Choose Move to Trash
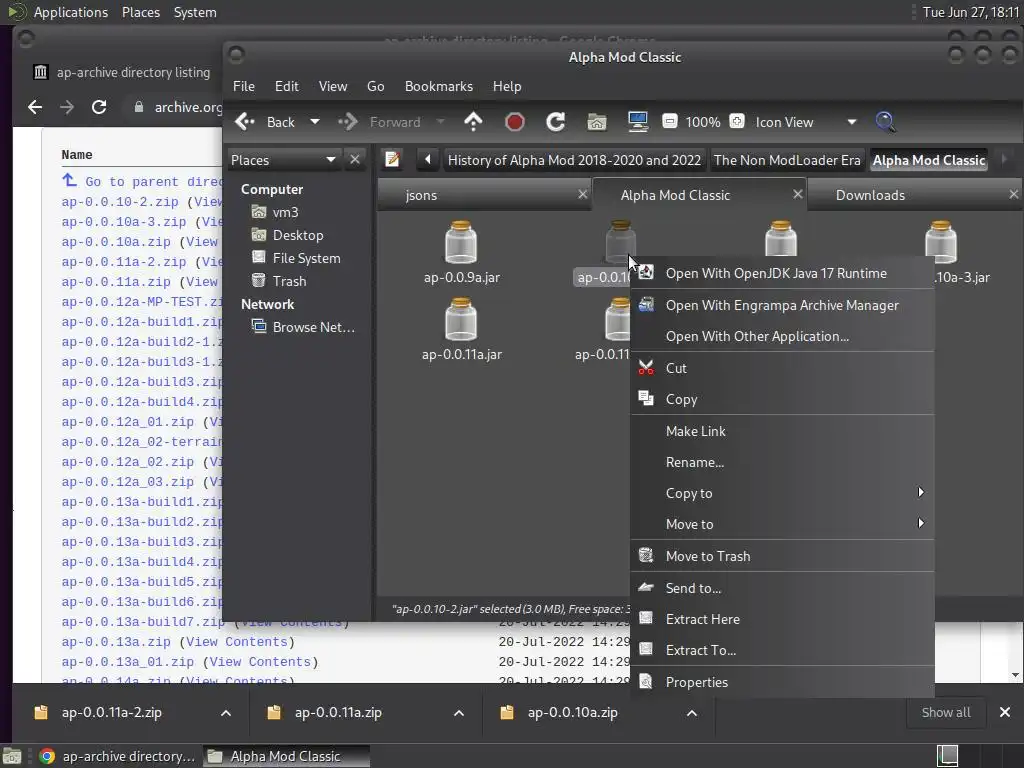Screen dimensions: 1024x768 782,556
